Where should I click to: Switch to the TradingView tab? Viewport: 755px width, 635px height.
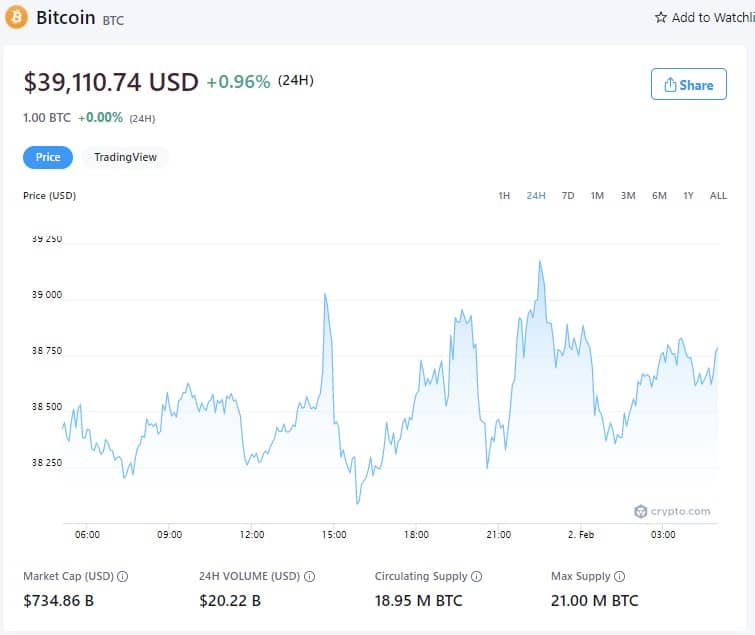[x=125, y=157]
